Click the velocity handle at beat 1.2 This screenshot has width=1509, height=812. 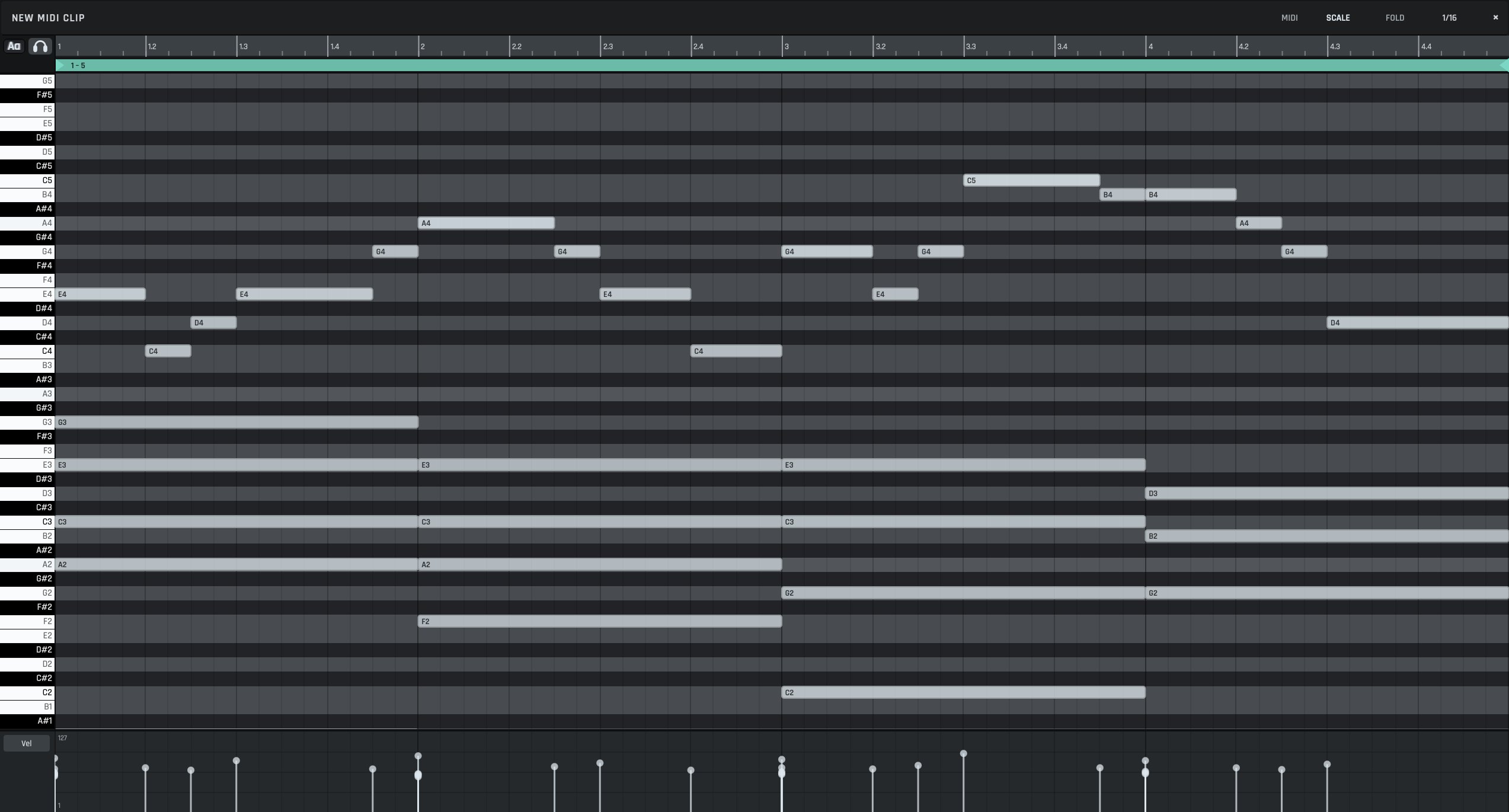pos(145,768)
